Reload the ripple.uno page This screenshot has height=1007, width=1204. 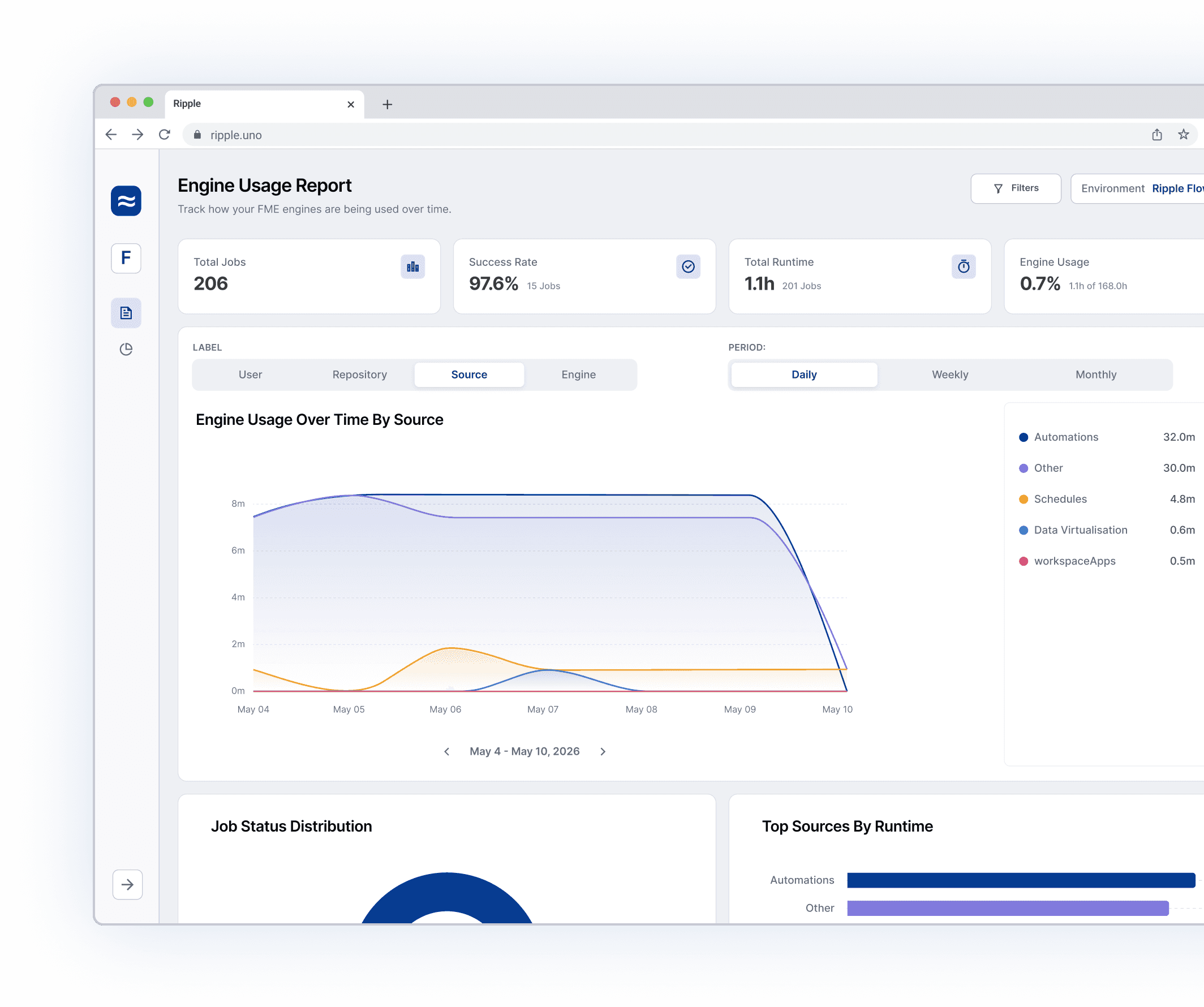coord(165,135)
